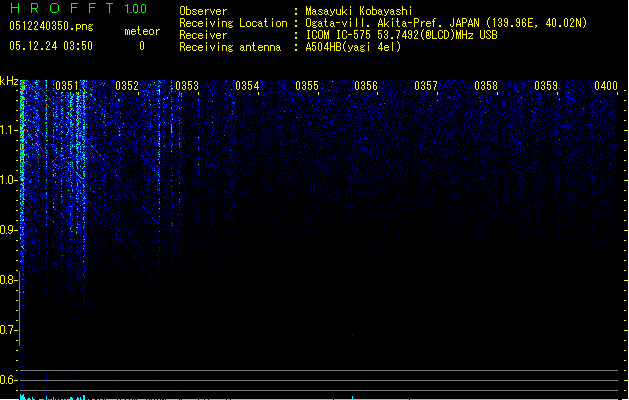The height and width of the screenshot is (400, 629).
Task: Click the meteor count value 0
Action: coord(142,46)
